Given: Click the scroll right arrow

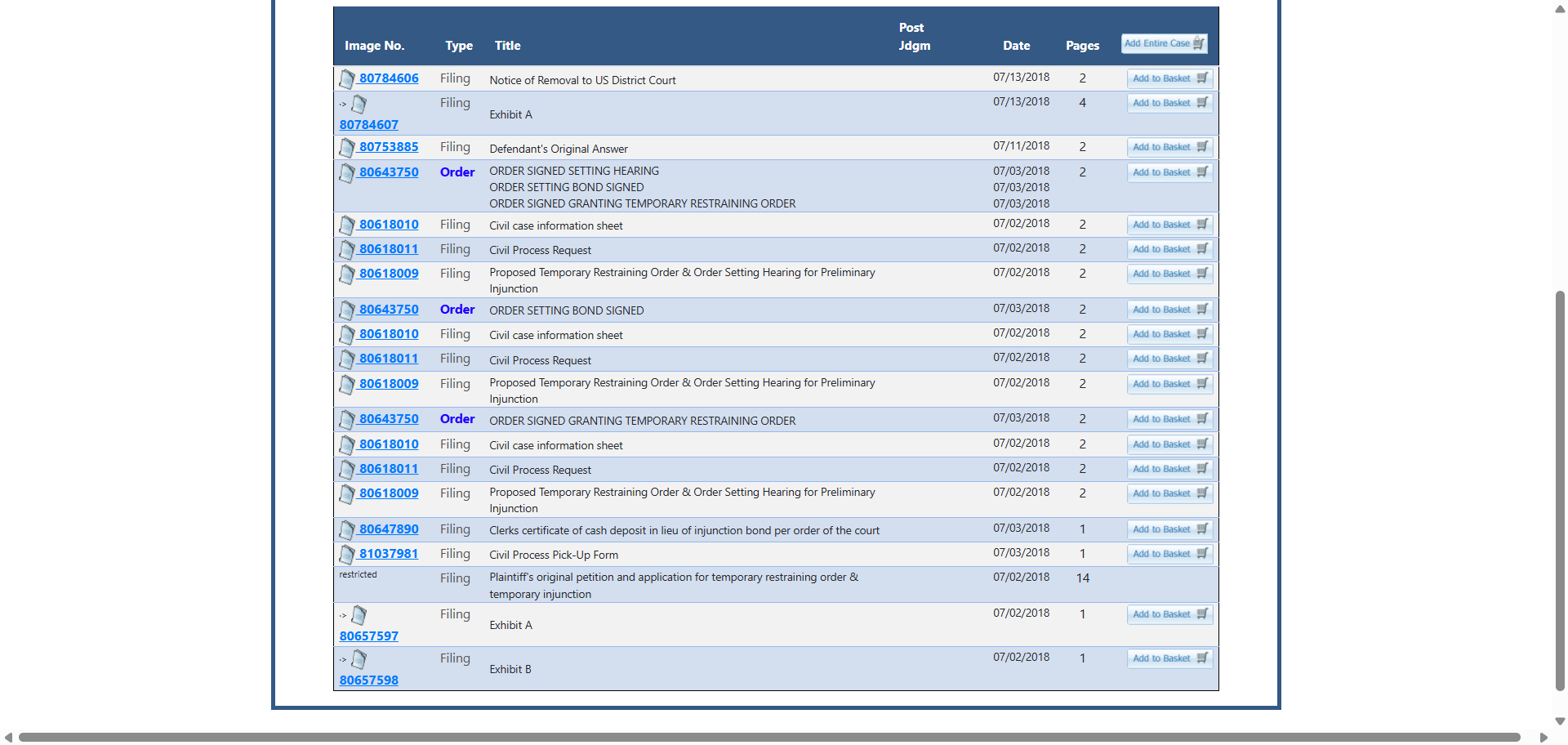Looking at the screenshot, I should coord(1543,738).
